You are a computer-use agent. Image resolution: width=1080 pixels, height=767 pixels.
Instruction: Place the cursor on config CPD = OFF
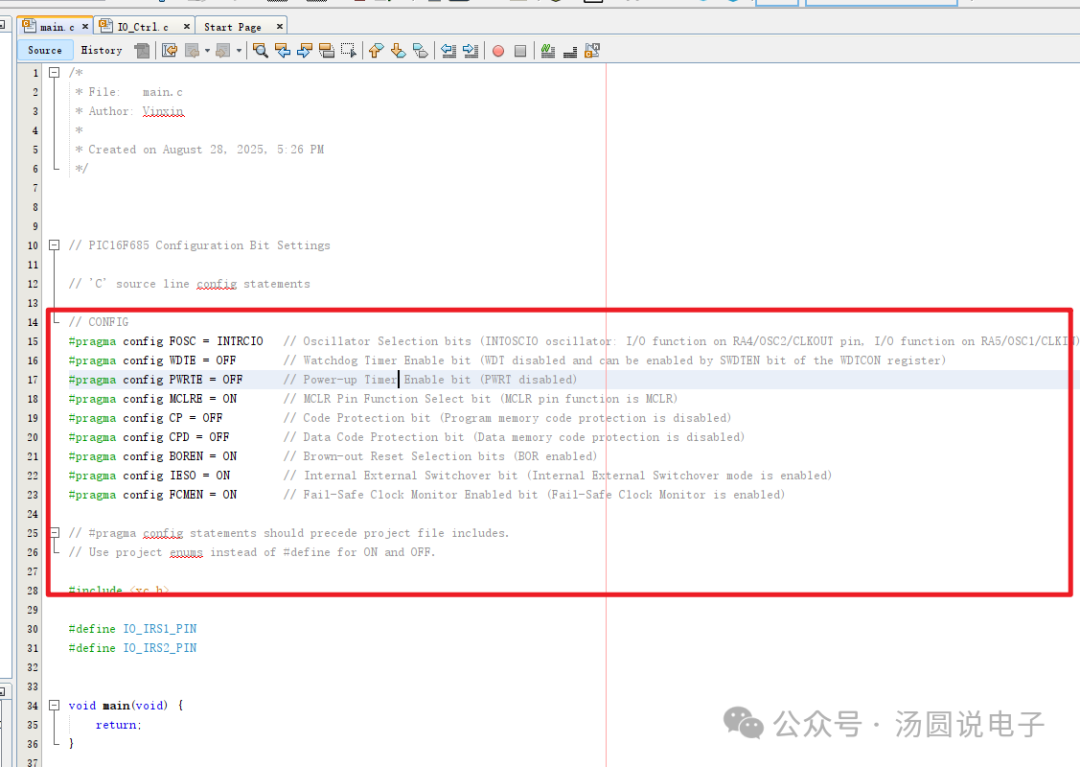point(176,437)
